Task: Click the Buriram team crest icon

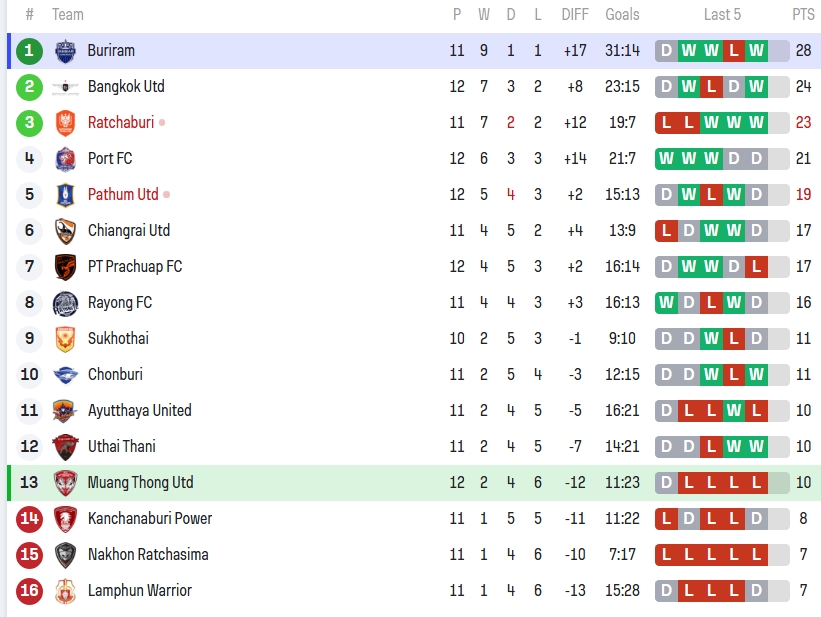Action: pyautogui.click(x=65, y=51)
